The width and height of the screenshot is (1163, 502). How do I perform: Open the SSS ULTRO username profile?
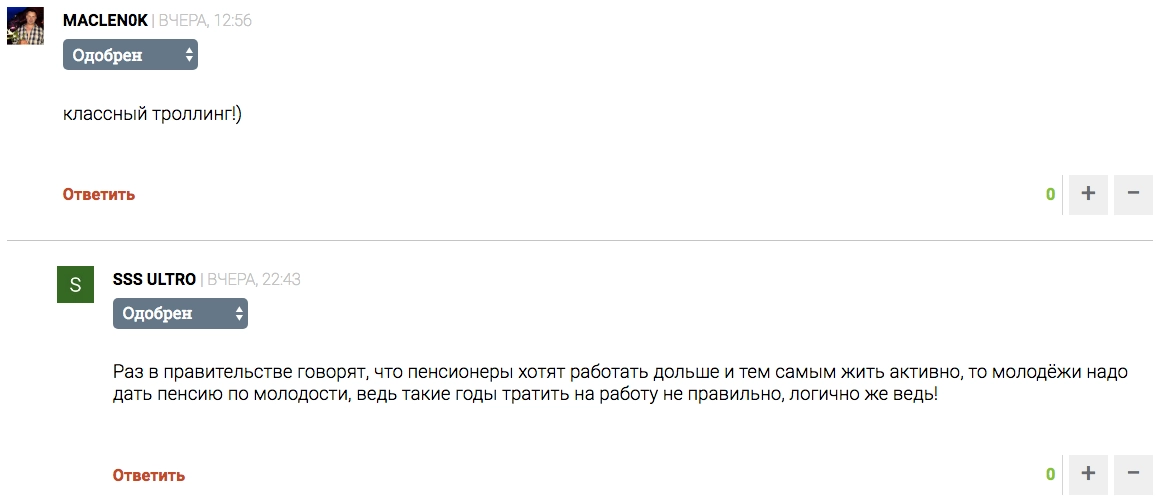pos(154,280)
